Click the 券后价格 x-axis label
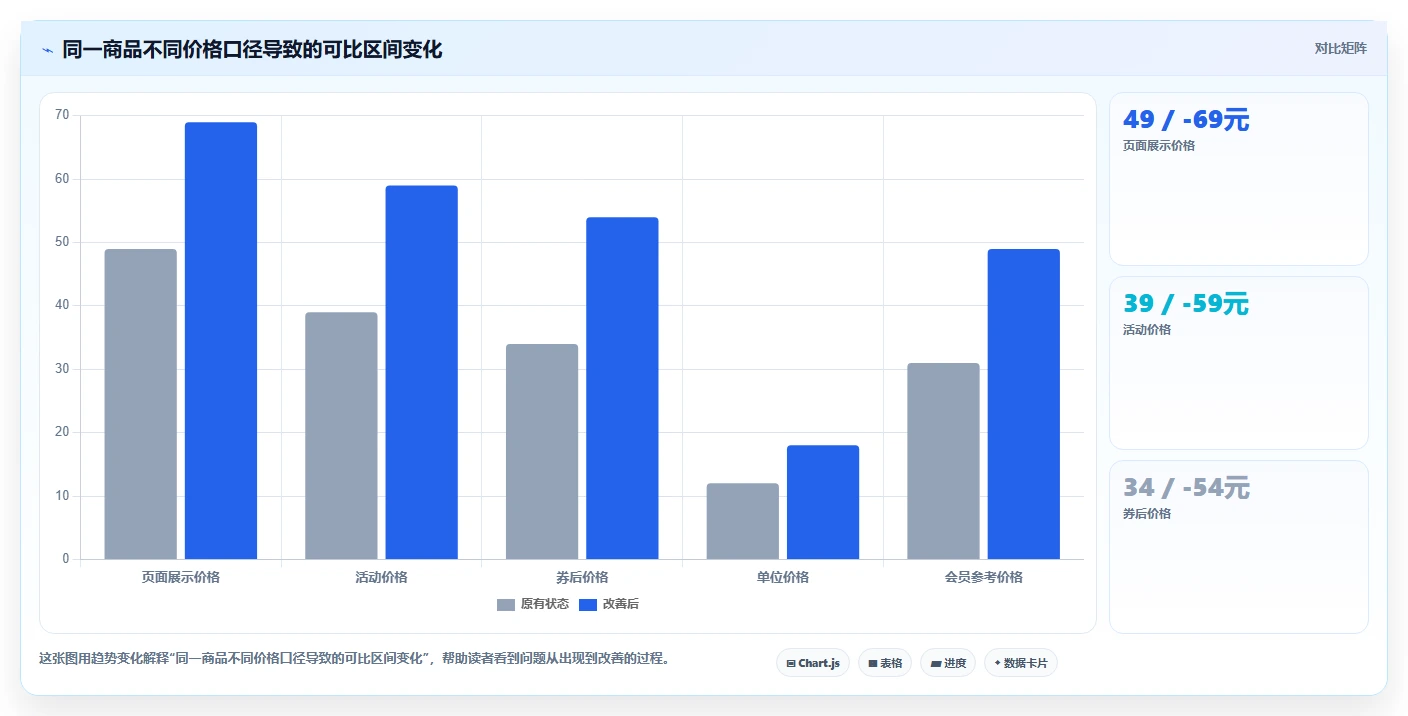This screenshot has width=1408, height=716. pos(582,577)
